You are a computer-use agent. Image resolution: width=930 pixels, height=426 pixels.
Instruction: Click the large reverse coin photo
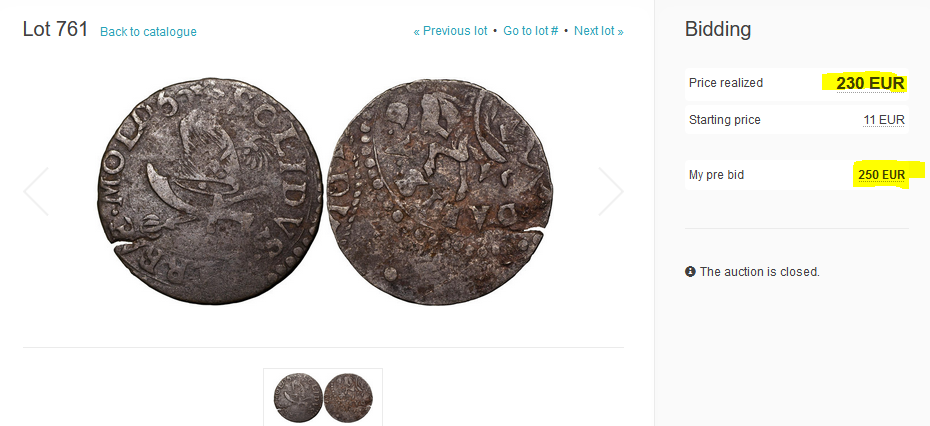(x=440, y=192)
